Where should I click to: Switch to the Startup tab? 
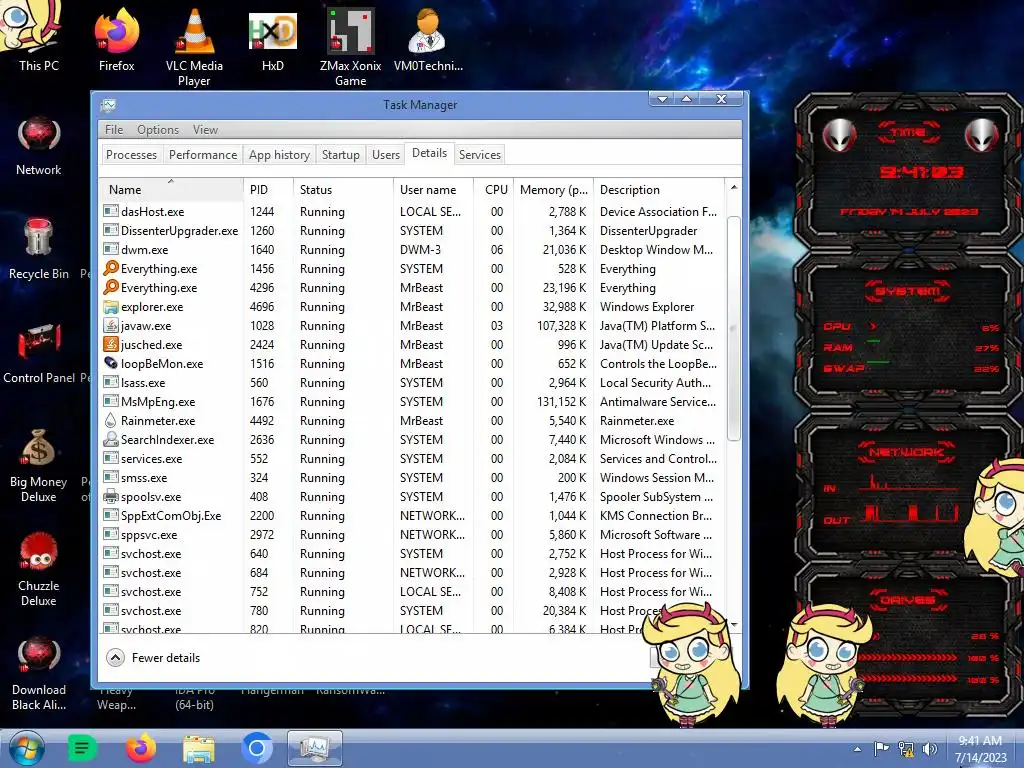pos(340,155)
